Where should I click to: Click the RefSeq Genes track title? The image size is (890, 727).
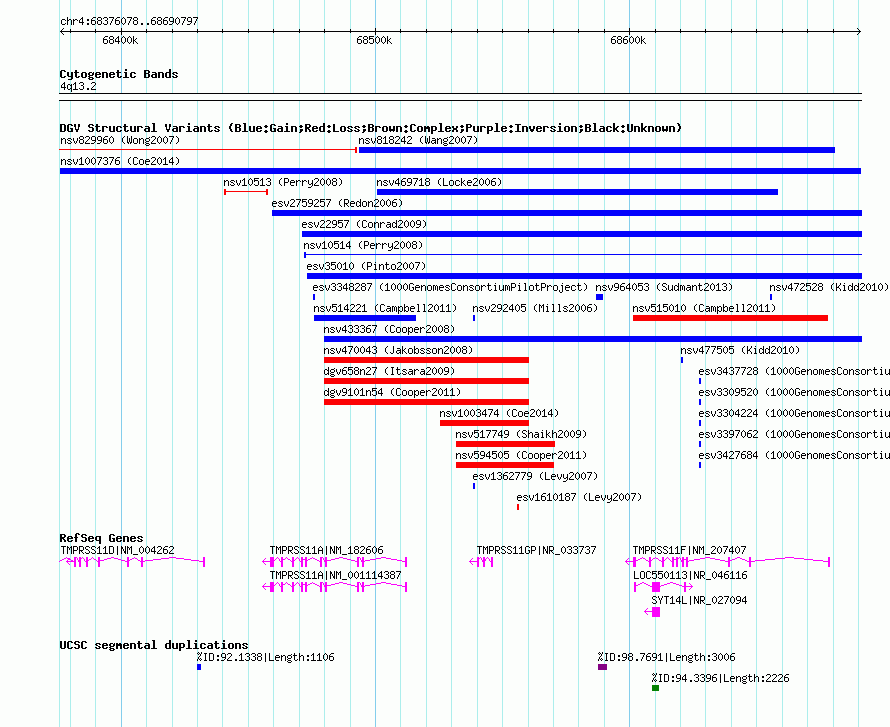coord(102,538)
